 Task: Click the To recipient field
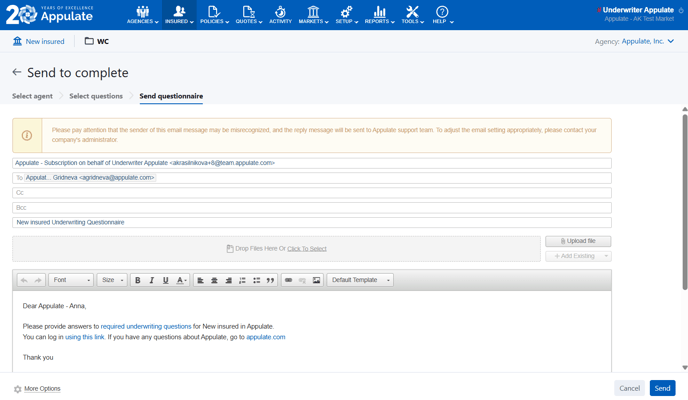[312, 178]
